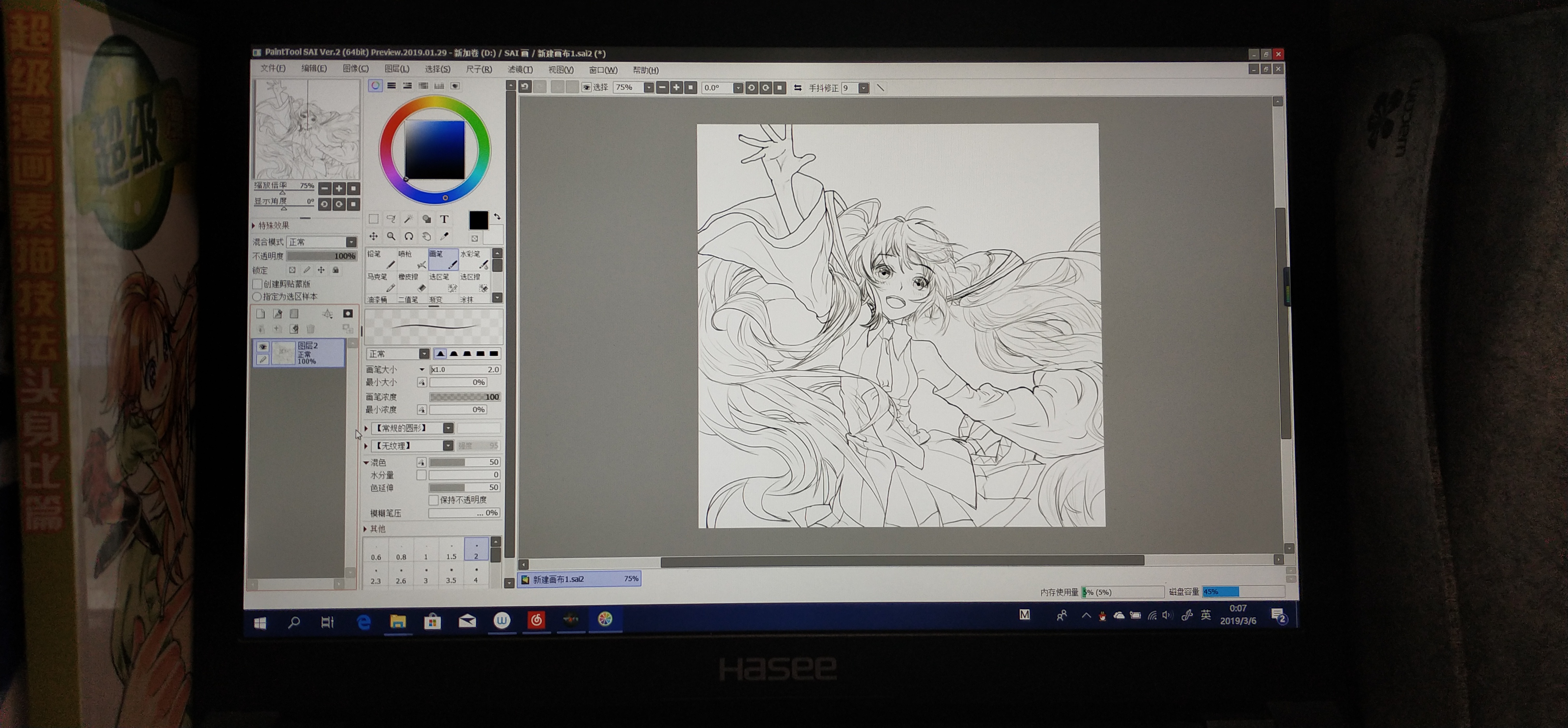
Task: Create a new layer with the blank page icon
Action: click(261, 313)
